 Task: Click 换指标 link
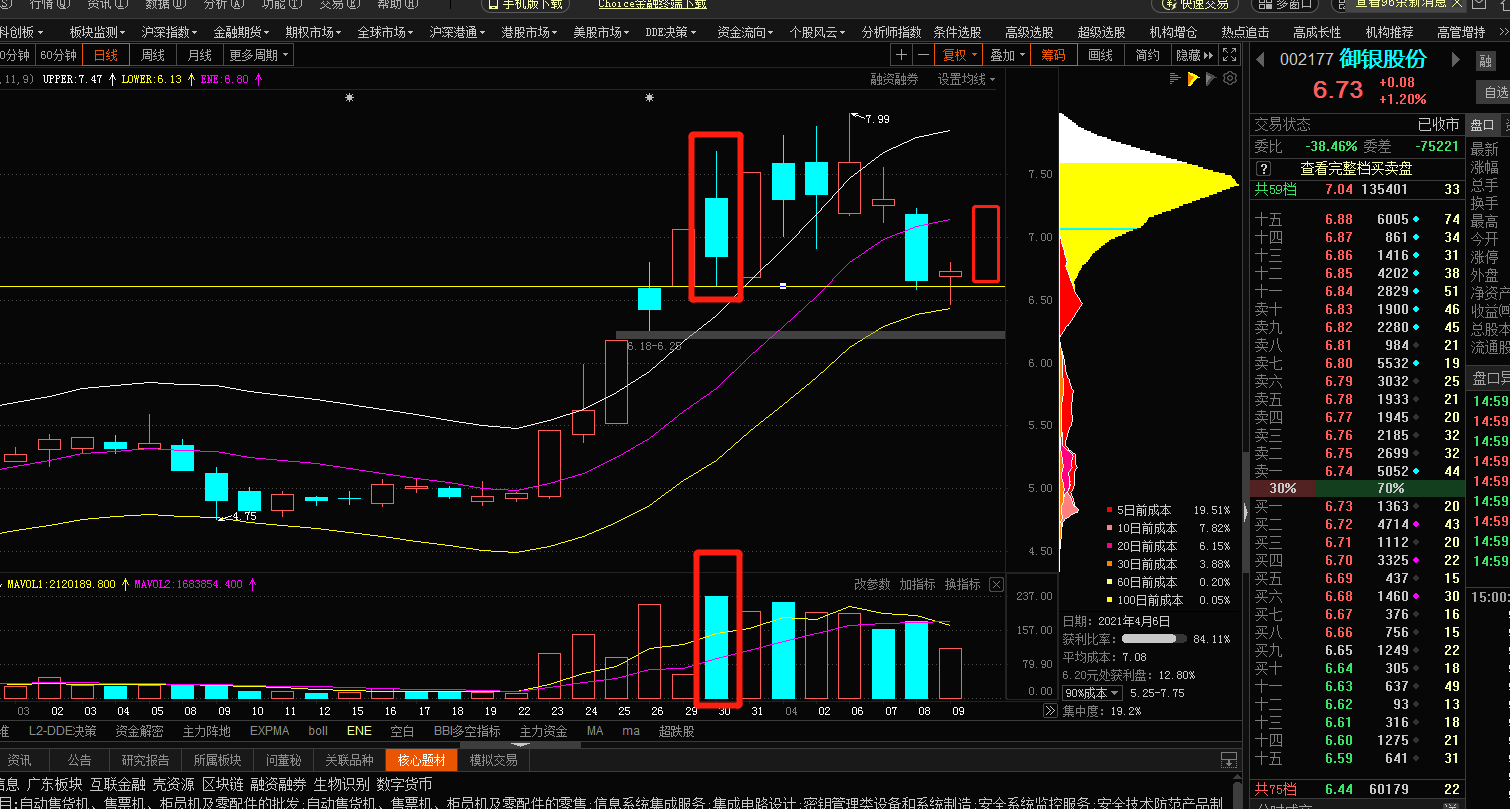(962, 584)
